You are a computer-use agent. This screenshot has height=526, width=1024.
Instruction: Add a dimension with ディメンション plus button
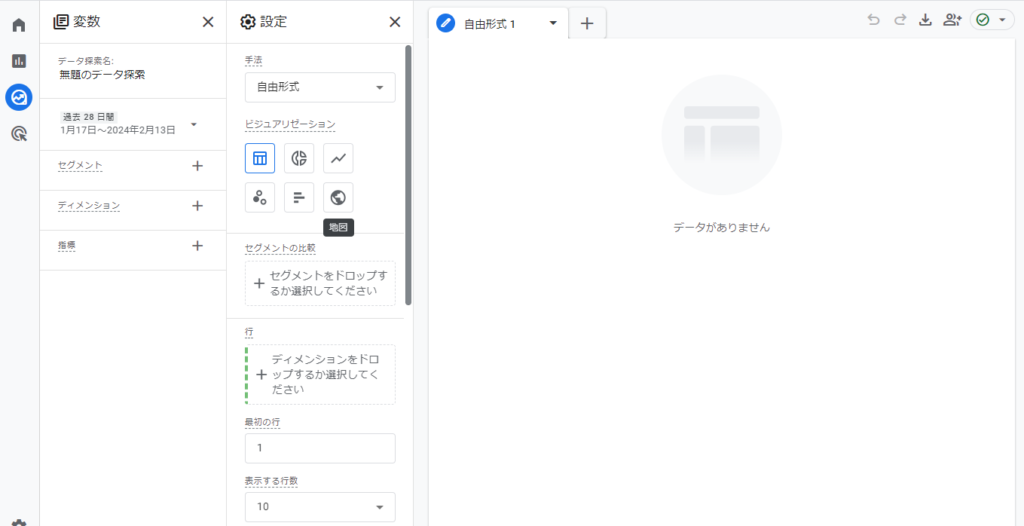(x=197, y=206)
